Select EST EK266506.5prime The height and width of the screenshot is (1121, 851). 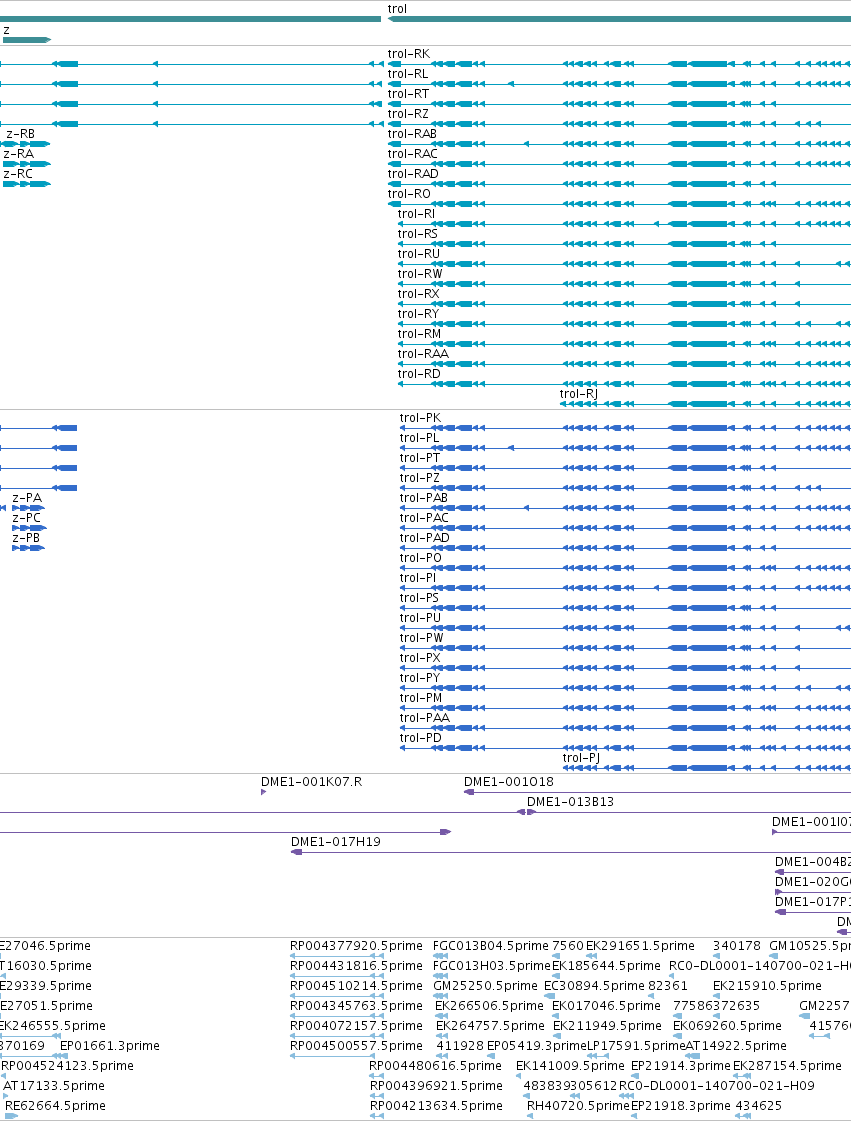click(489, 1006)
